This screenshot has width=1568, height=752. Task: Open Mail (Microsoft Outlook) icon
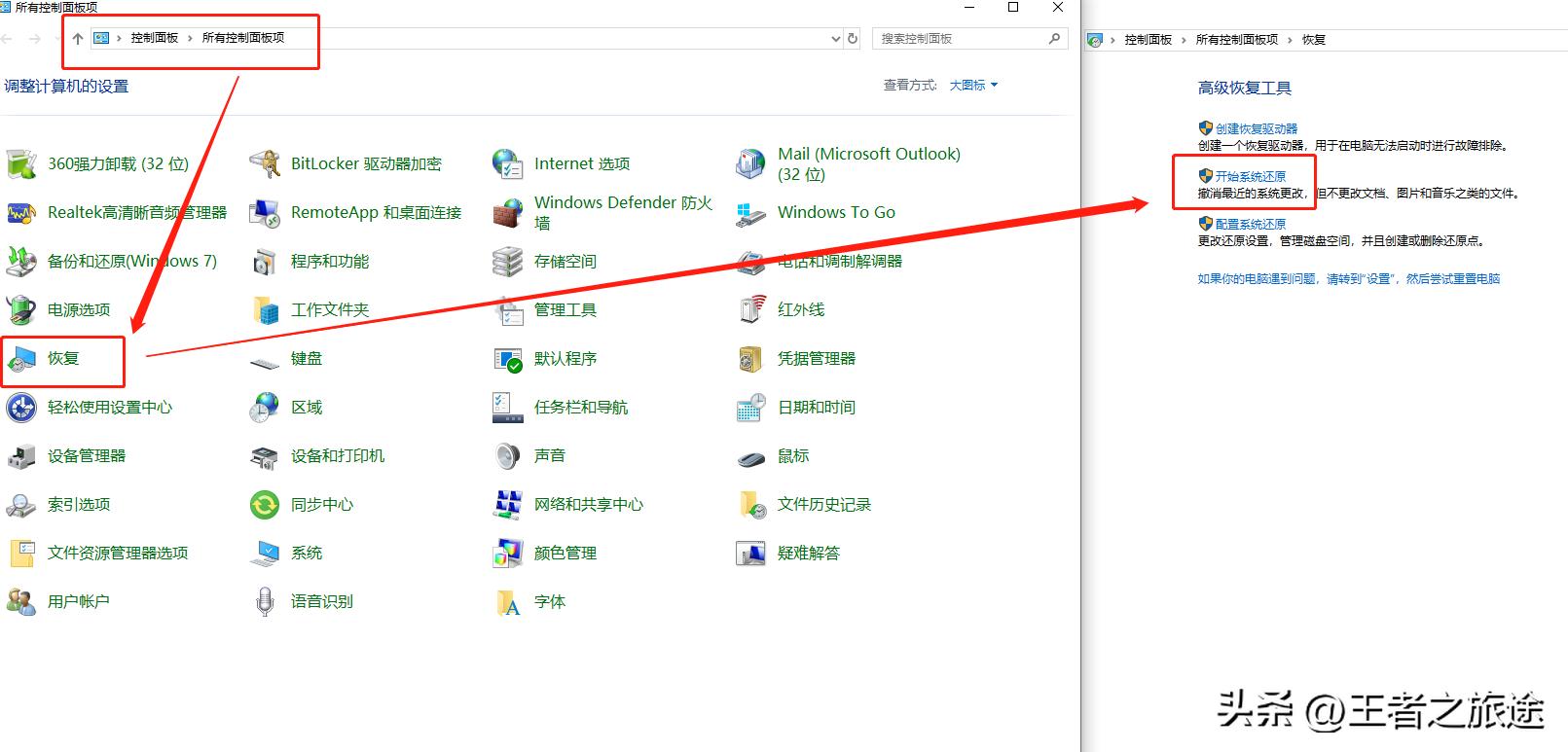point(751,163)
